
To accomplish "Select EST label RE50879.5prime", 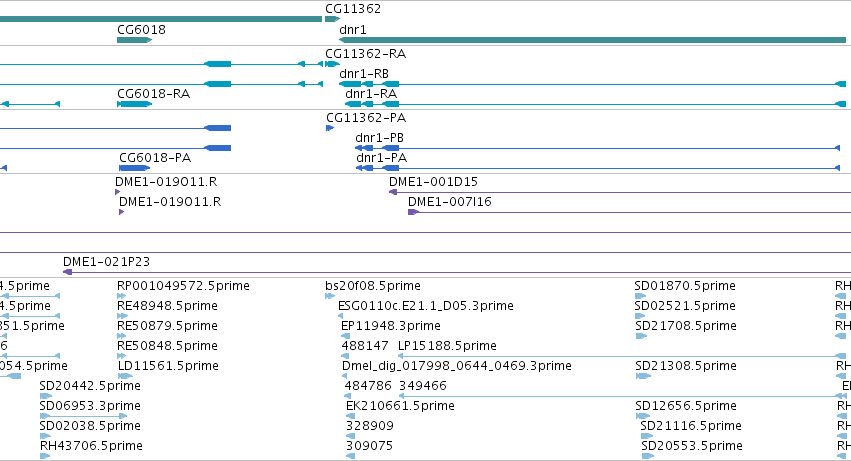I will point(167,325).
